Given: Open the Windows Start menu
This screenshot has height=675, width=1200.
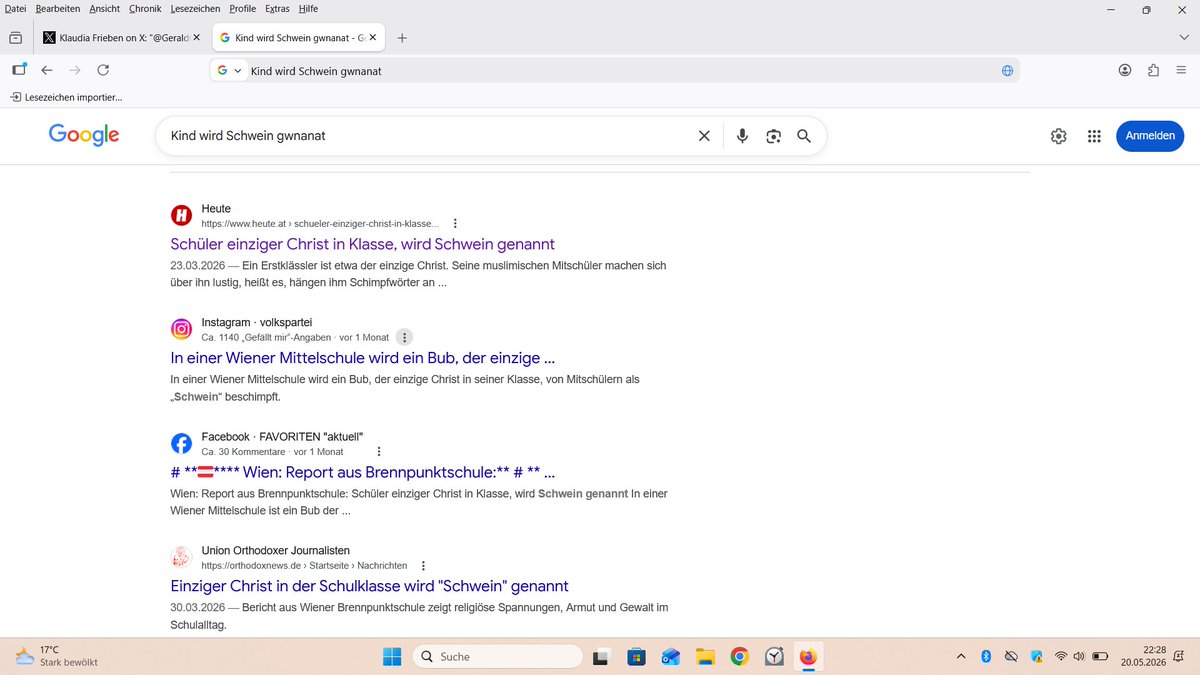Looking at the screenshot, I should [391, 657].
